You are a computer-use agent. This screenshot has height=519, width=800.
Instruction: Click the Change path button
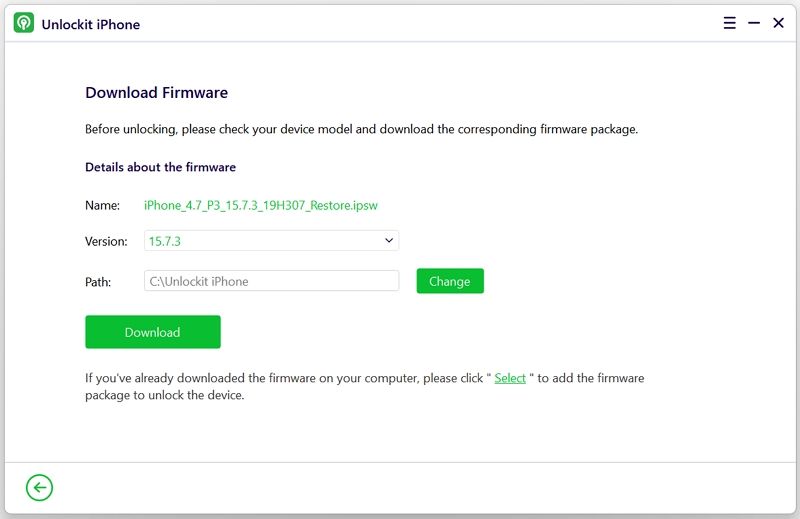450,281
